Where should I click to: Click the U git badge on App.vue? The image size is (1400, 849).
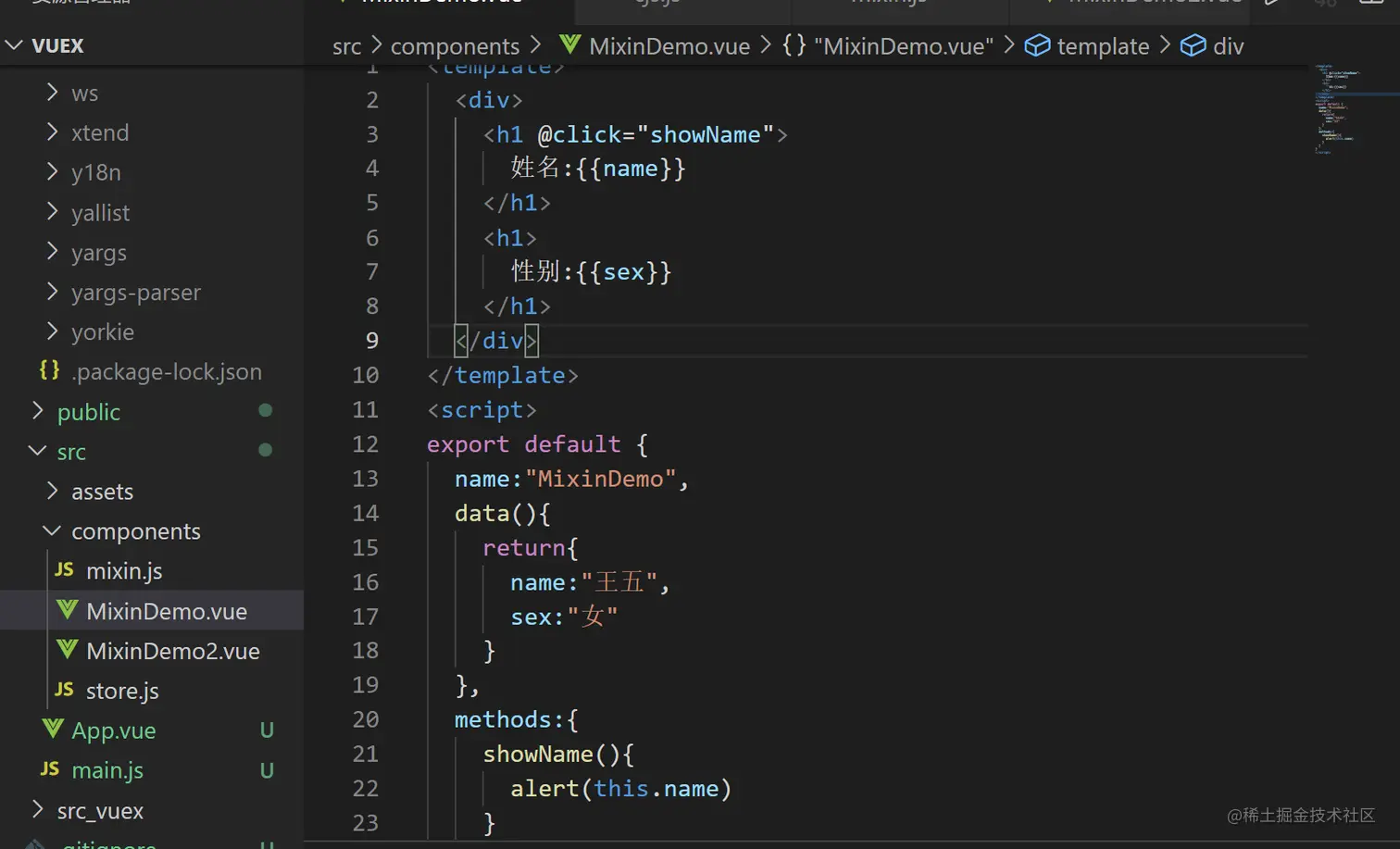(267, 730)
